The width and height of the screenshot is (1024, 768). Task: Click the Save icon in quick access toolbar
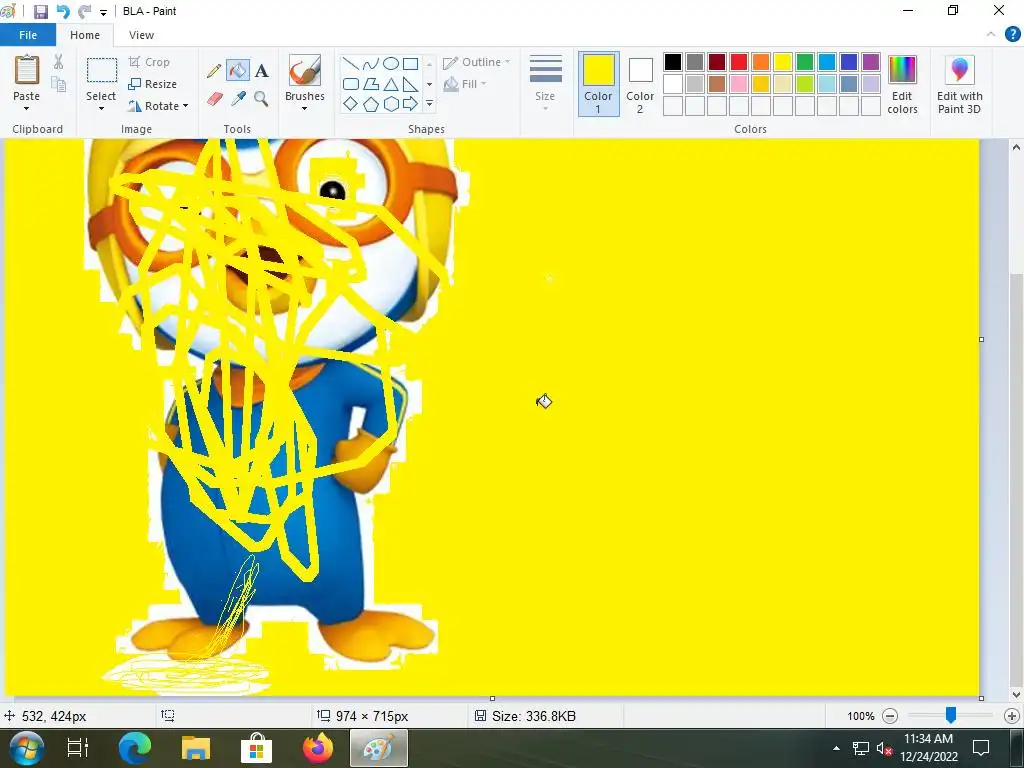pyautogui.click(x=40, y=12)
